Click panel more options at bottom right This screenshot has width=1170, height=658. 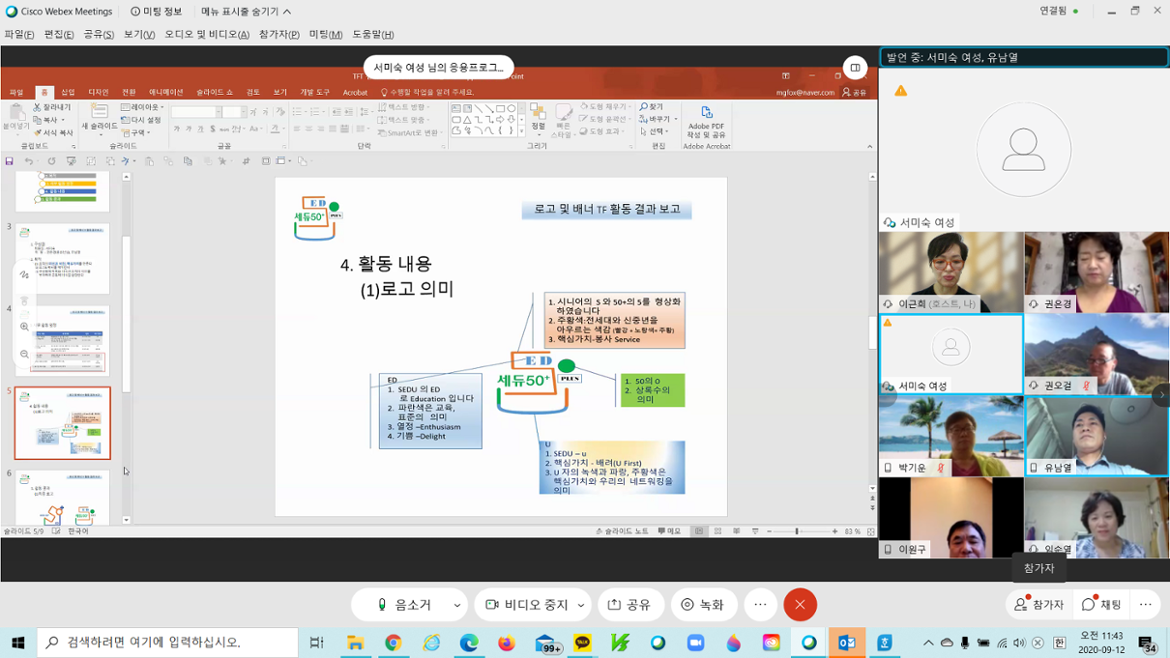1146,604
